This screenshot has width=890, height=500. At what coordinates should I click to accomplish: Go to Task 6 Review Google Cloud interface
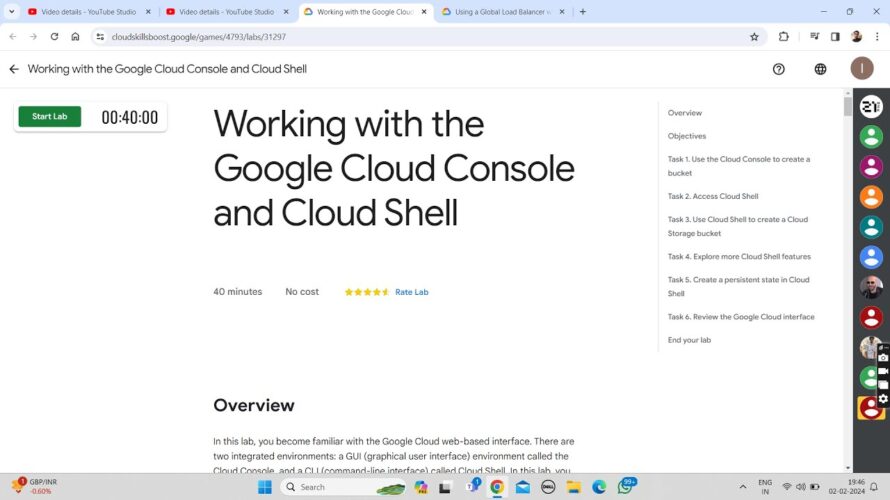pyautogui.click(x=741, y=317)
